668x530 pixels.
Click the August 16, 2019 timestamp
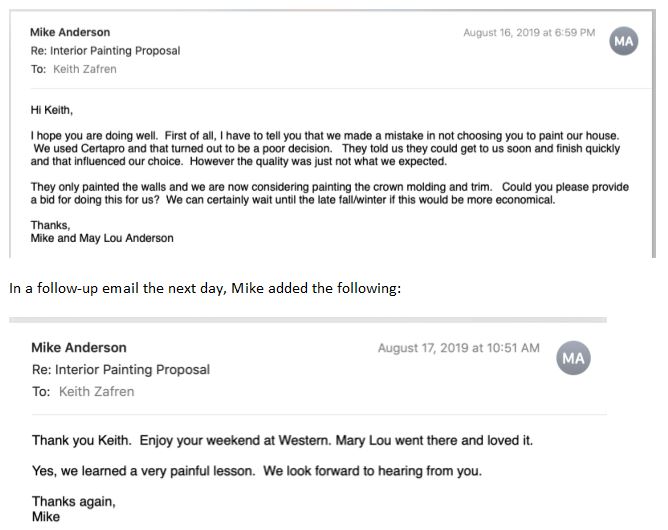click(529, 33)
